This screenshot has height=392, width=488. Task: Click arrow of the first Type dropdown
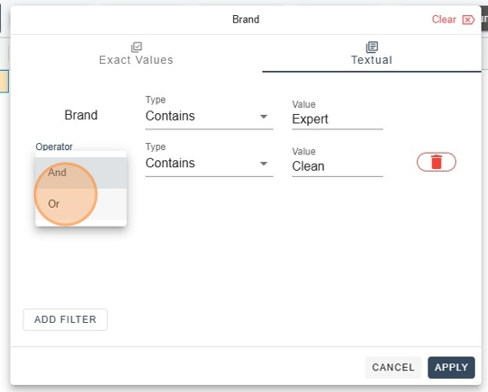coord(264,117)
